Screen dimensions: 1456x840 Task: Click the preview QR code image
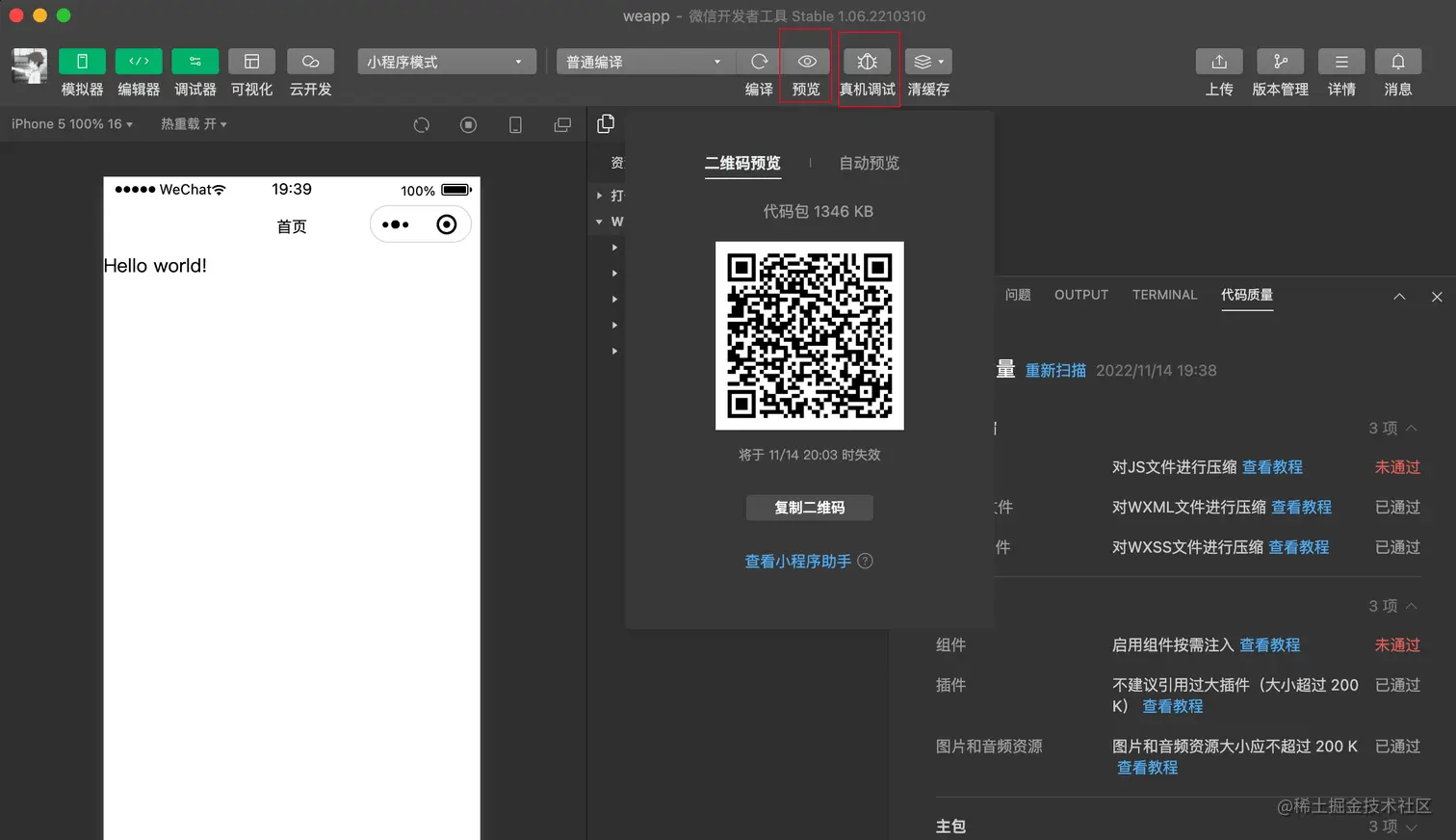[809, 335]
